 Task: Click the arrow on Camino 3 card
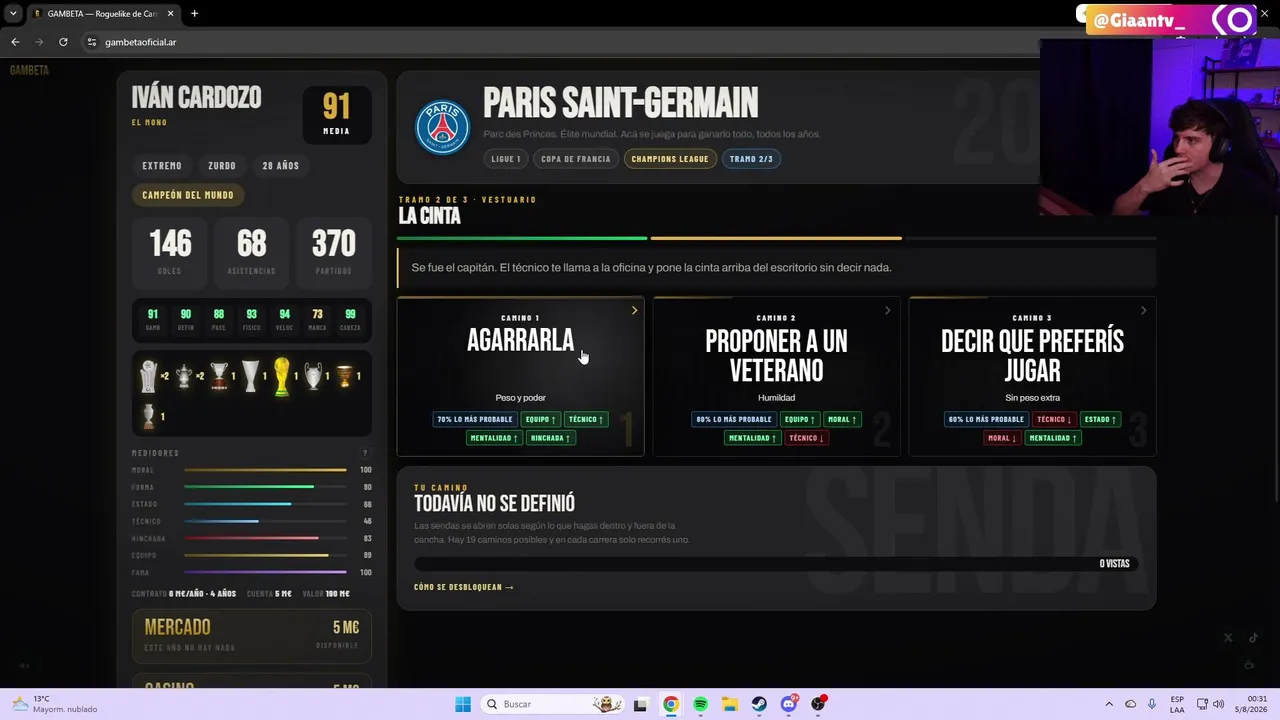point(1143,311)
